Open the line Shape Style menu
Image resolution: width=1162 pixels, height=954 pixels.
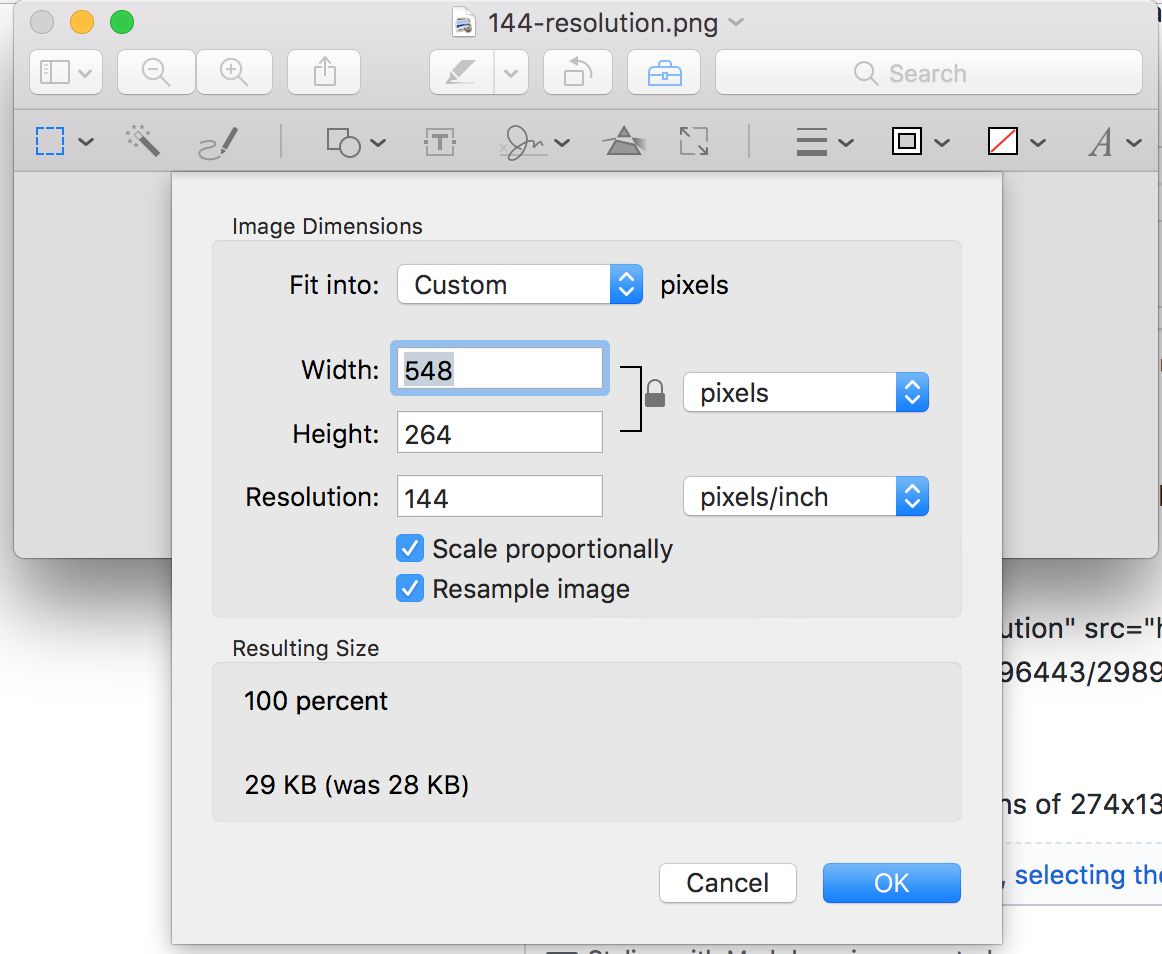click(x=812, y=142)
